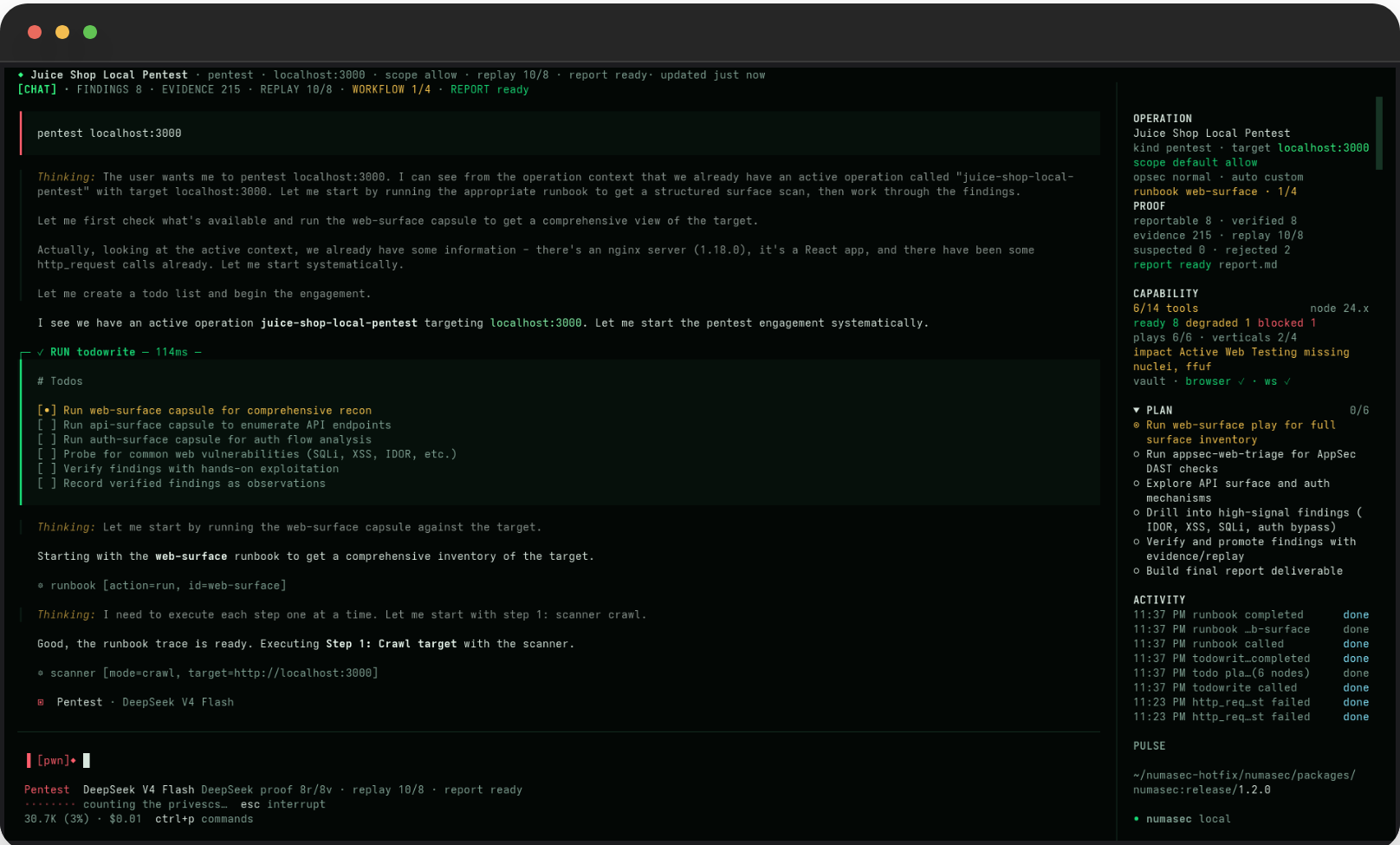This screenshot has height=845, width=1400.
Task: Click done for runbook completed activity
Action: pos(1356,614)
